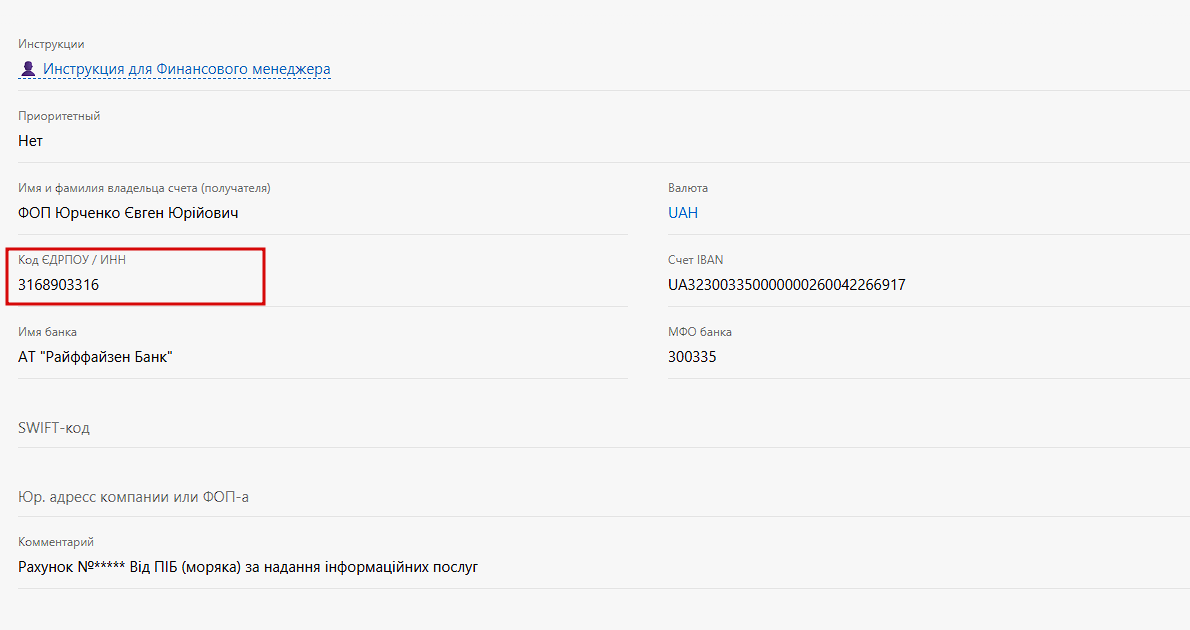Click the Комментарий text about Рахунок

[x=248, y=567]
